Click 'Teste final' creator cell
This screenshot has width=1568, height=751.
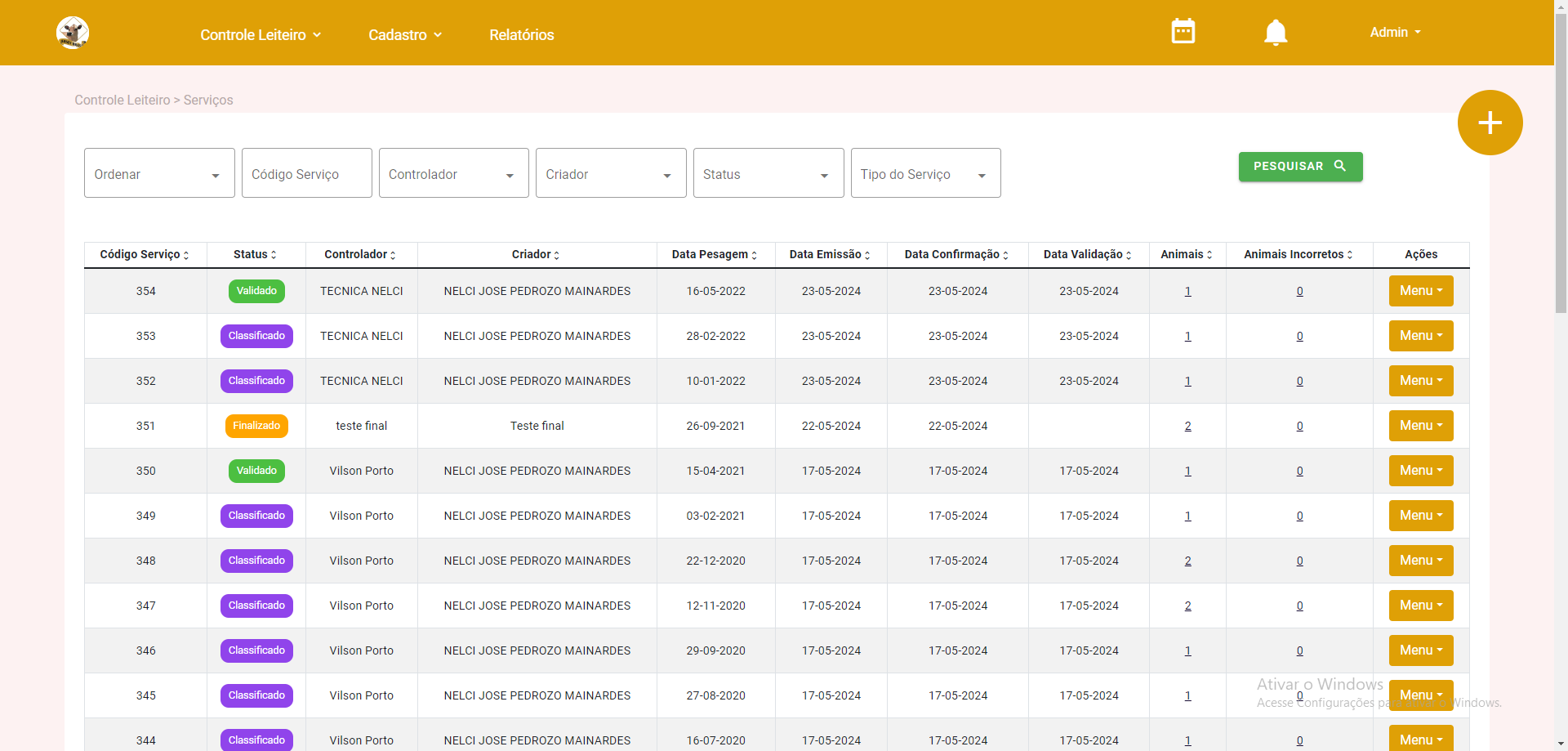point(537,426)
